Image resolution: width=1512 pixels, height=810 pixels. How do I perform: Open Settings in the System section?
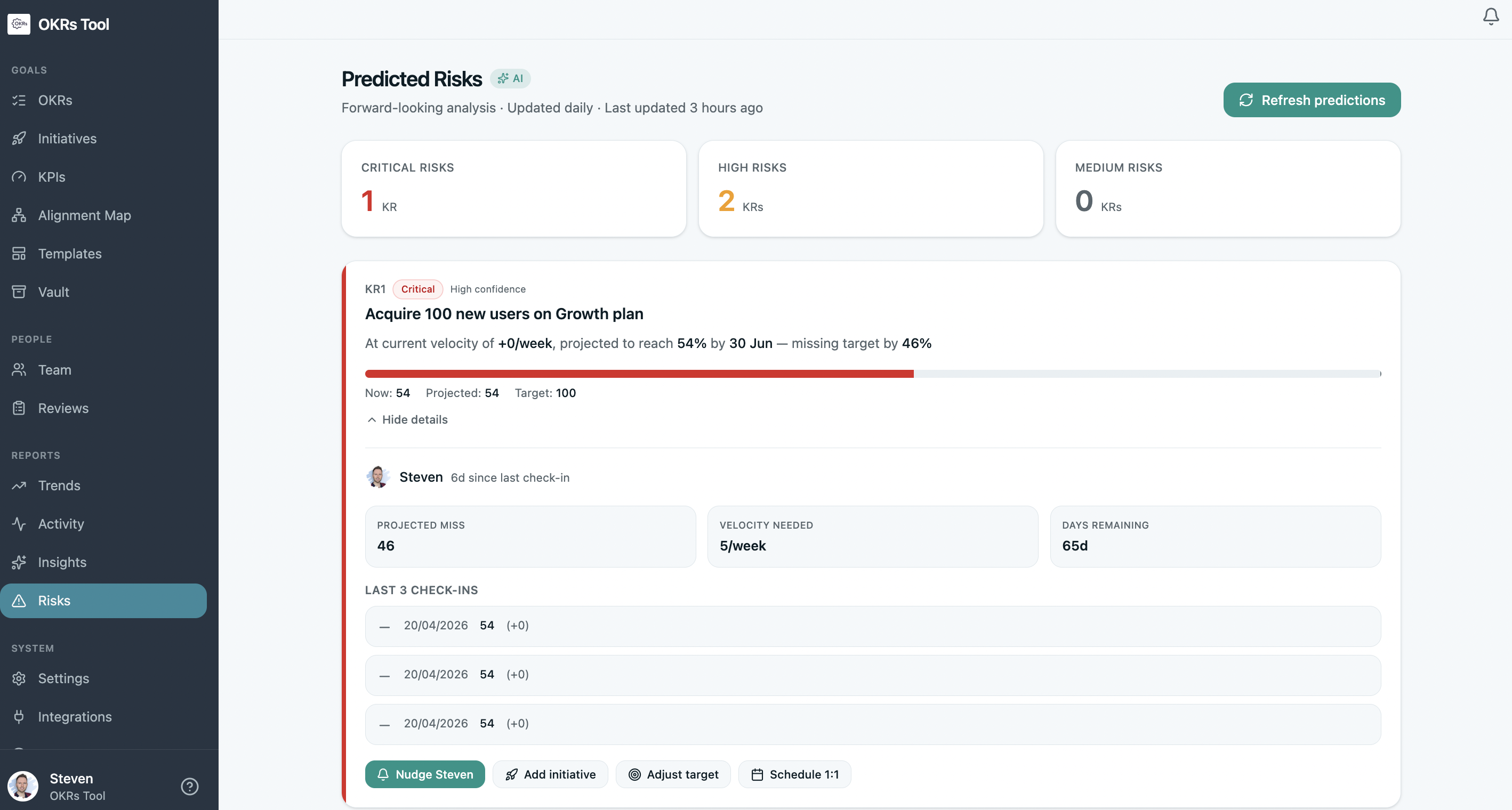tap(63, 678)
